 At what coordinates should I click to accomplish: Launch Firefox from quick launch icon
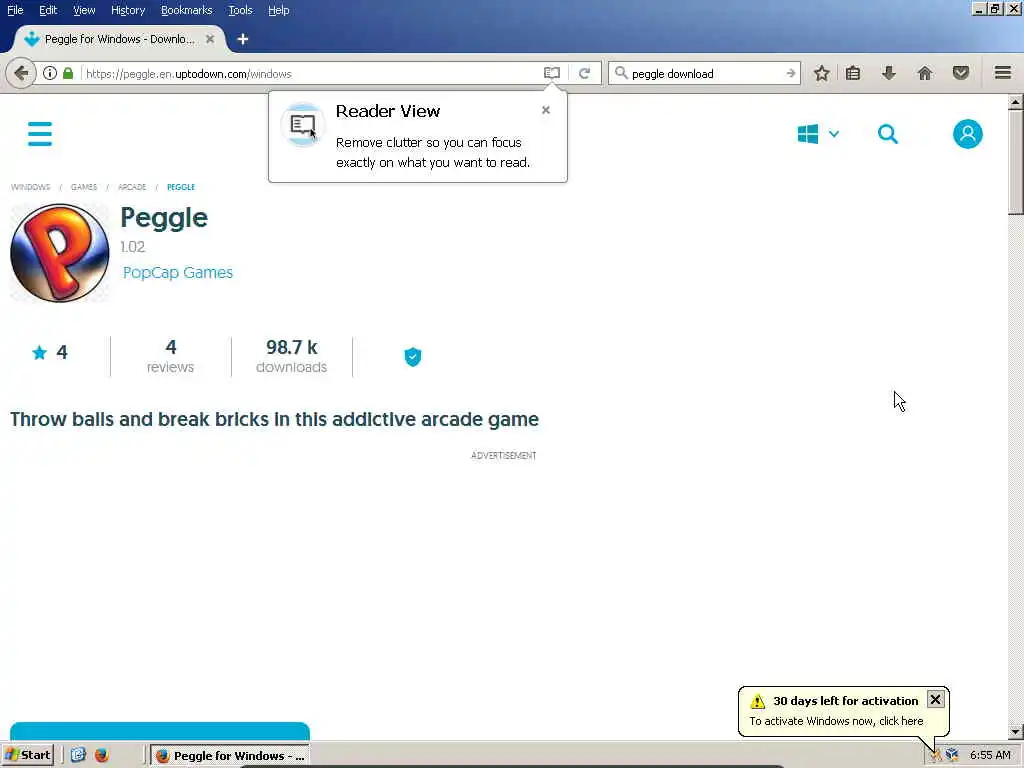(x=102, y=755)
